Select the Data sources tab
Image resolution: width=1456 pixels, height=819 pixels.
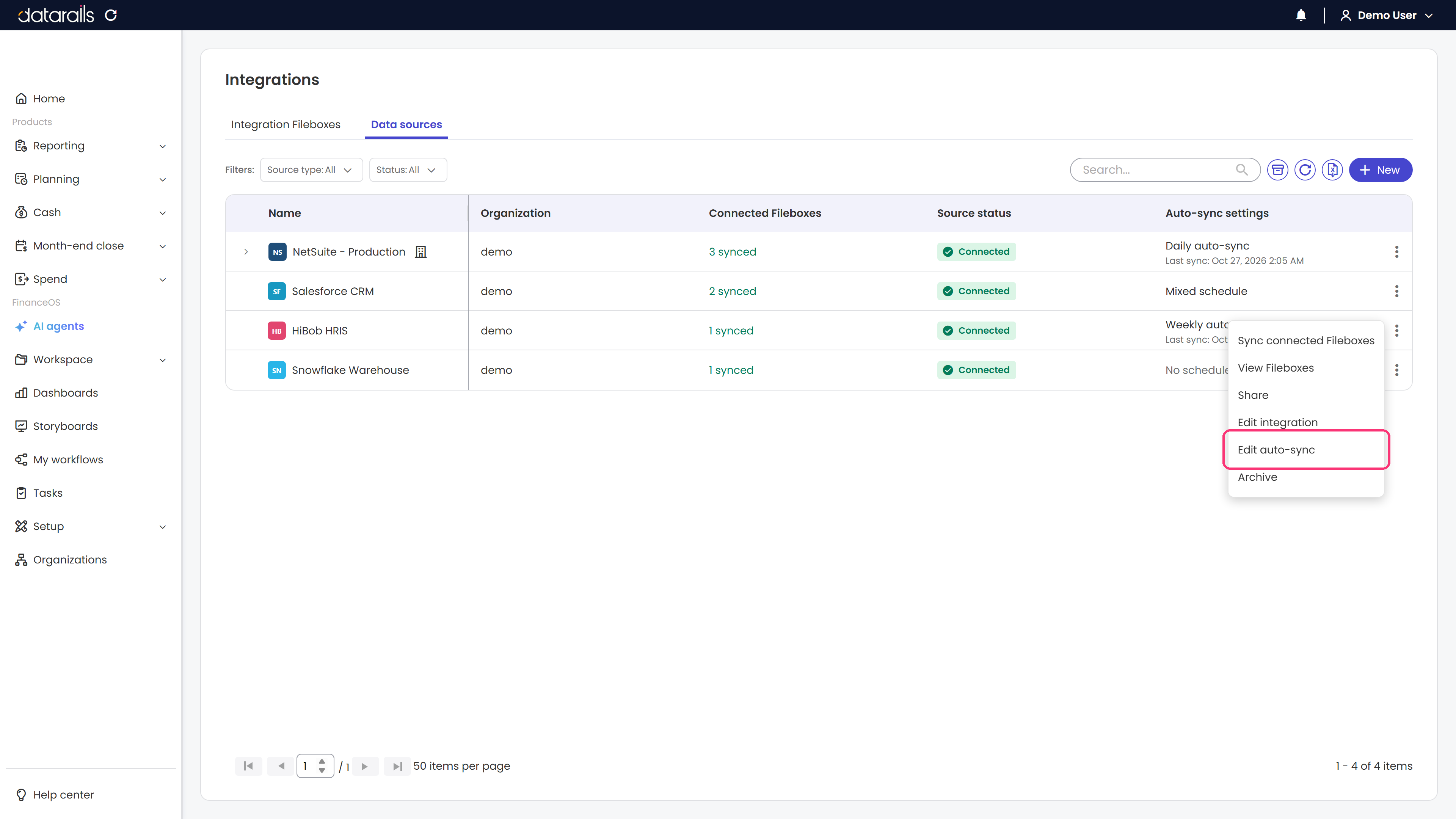pyautogui.click(x=406, y=124)
